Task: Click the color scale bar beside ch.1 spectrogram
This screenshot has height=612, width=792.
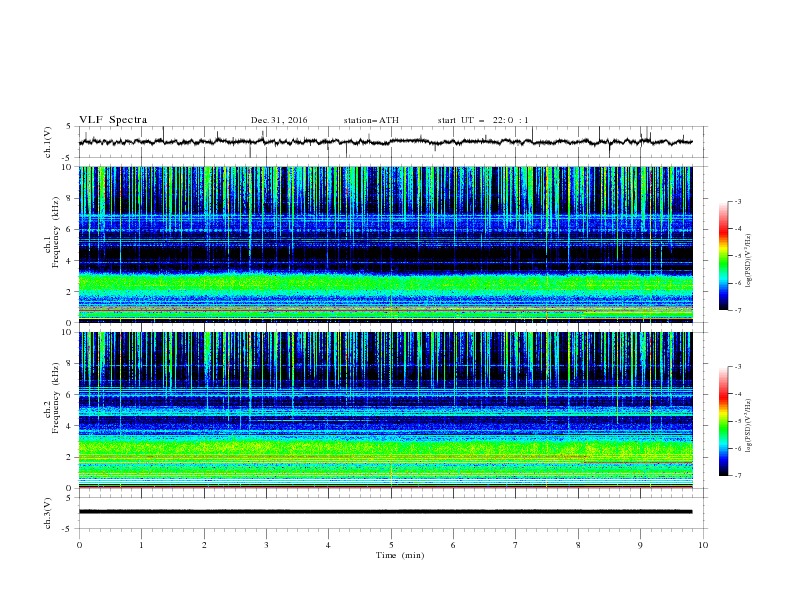Action: tap(723, 256)
